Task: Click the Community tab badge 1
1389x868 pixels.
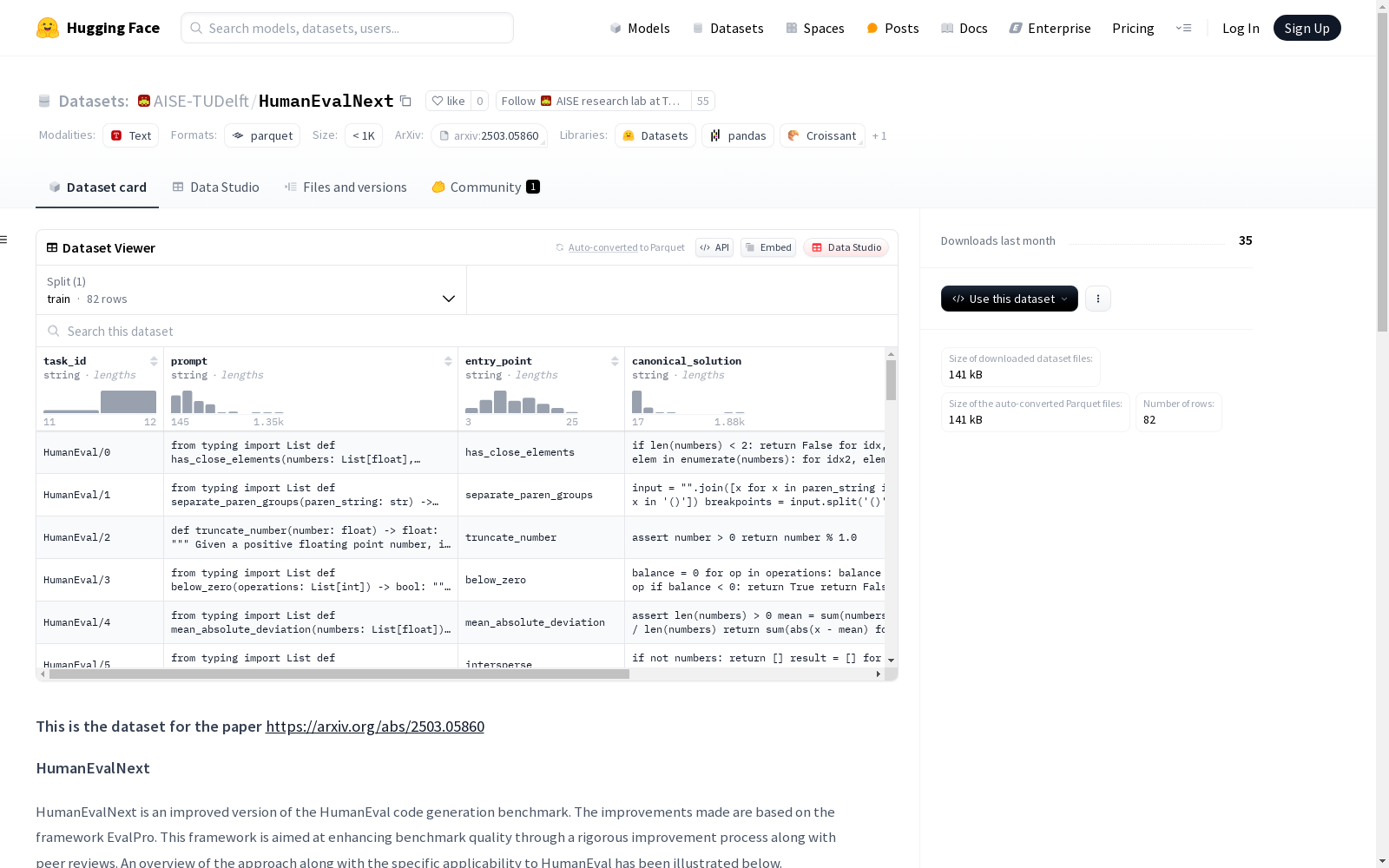Action: pos(533,187)
